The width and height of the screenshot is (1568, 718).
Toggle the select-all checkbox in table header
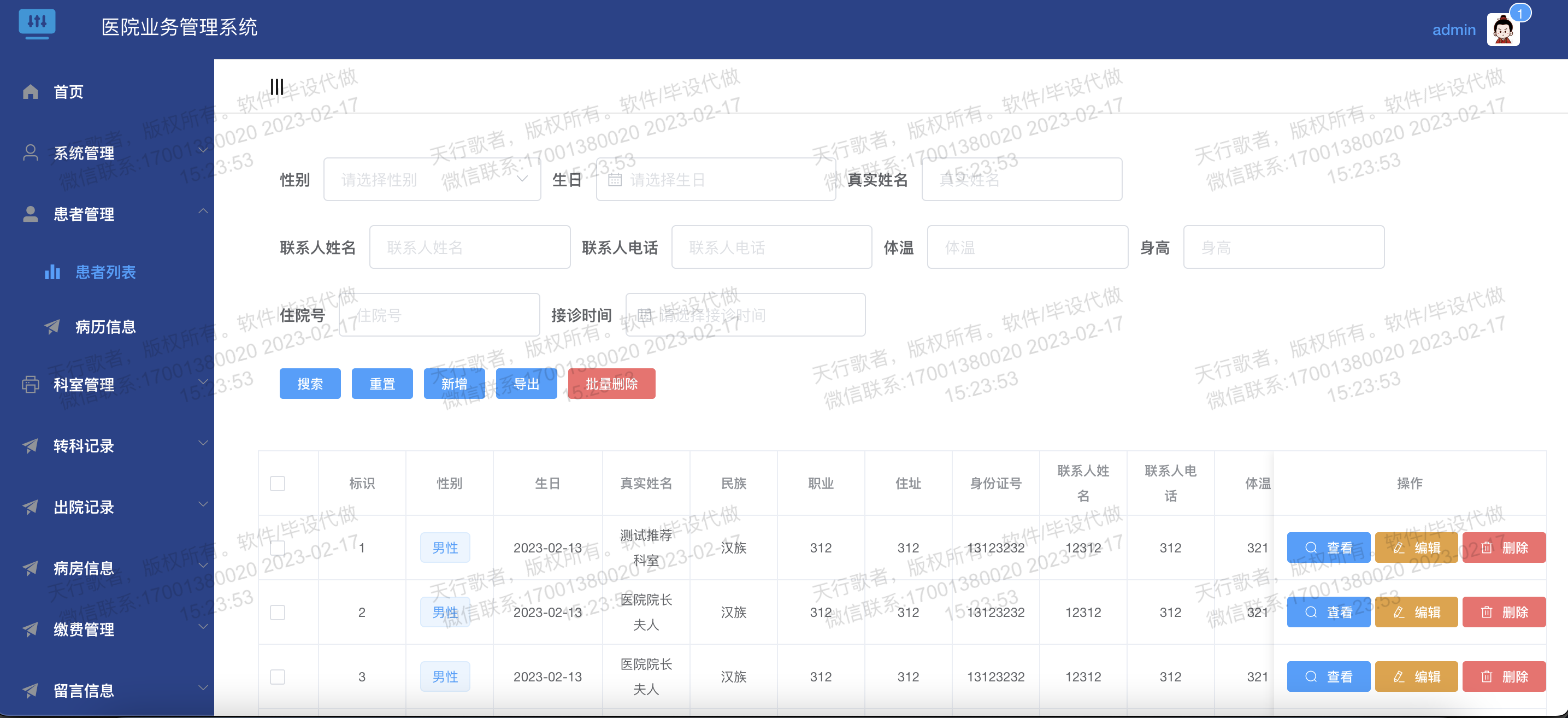tap(278, 484)
